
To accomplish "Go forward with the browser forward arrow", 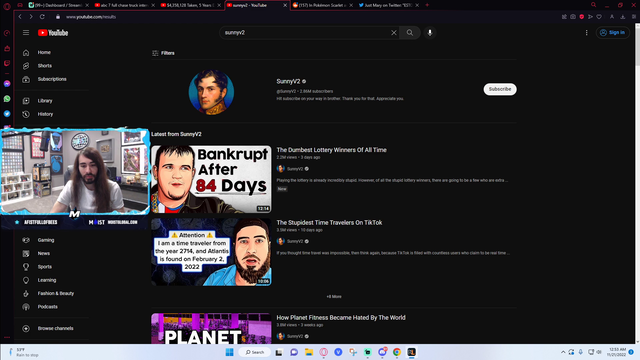I will [31, 17].
